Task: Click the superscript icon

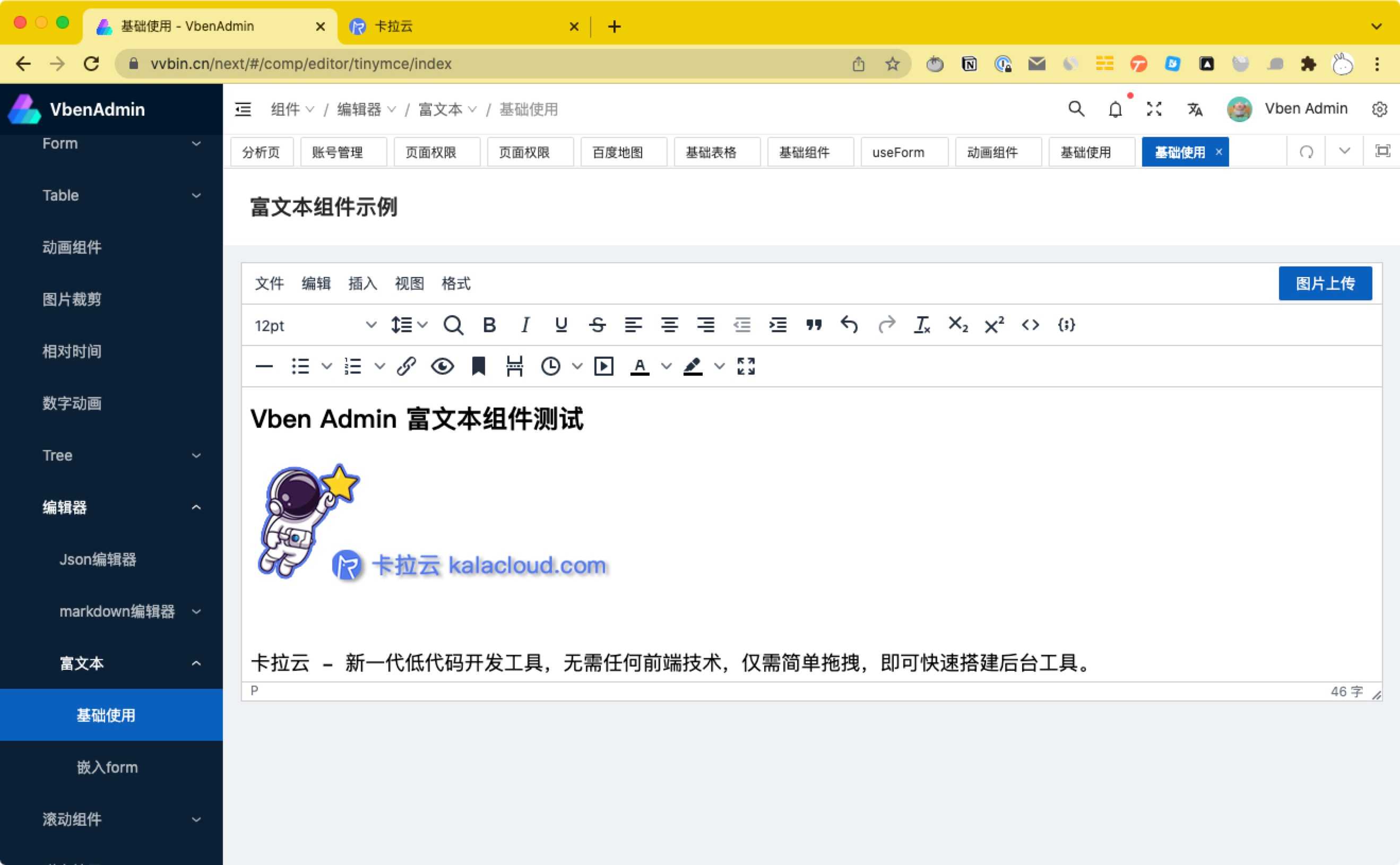Action: [993, 324]
